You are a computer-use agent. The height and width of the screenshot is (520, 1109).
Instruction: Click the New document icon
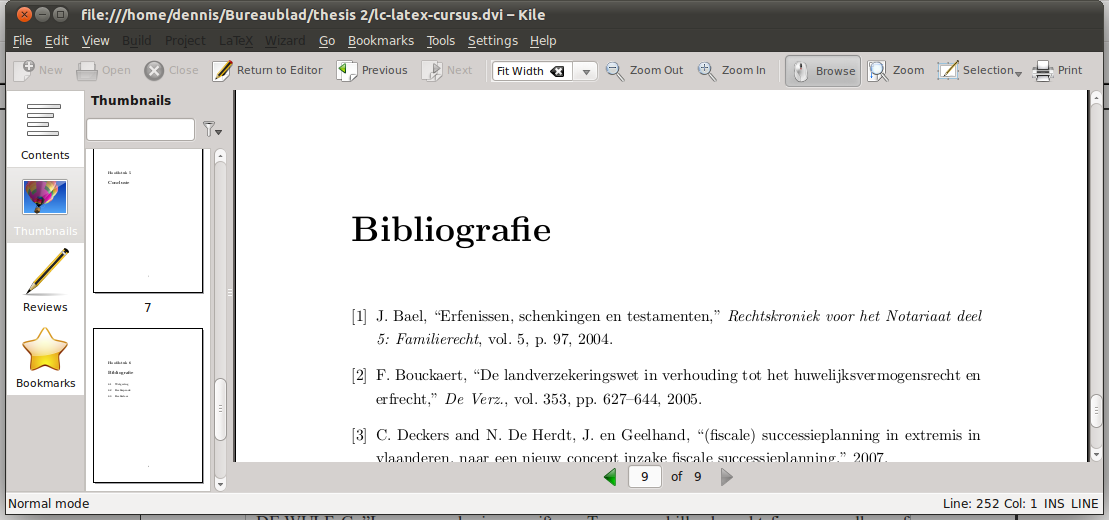tap(24, 70)
